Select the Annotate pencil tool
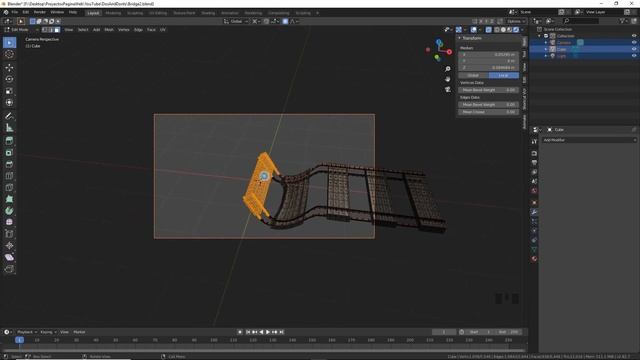This screenshot has height=360, width=640. [x=9, y=116]
